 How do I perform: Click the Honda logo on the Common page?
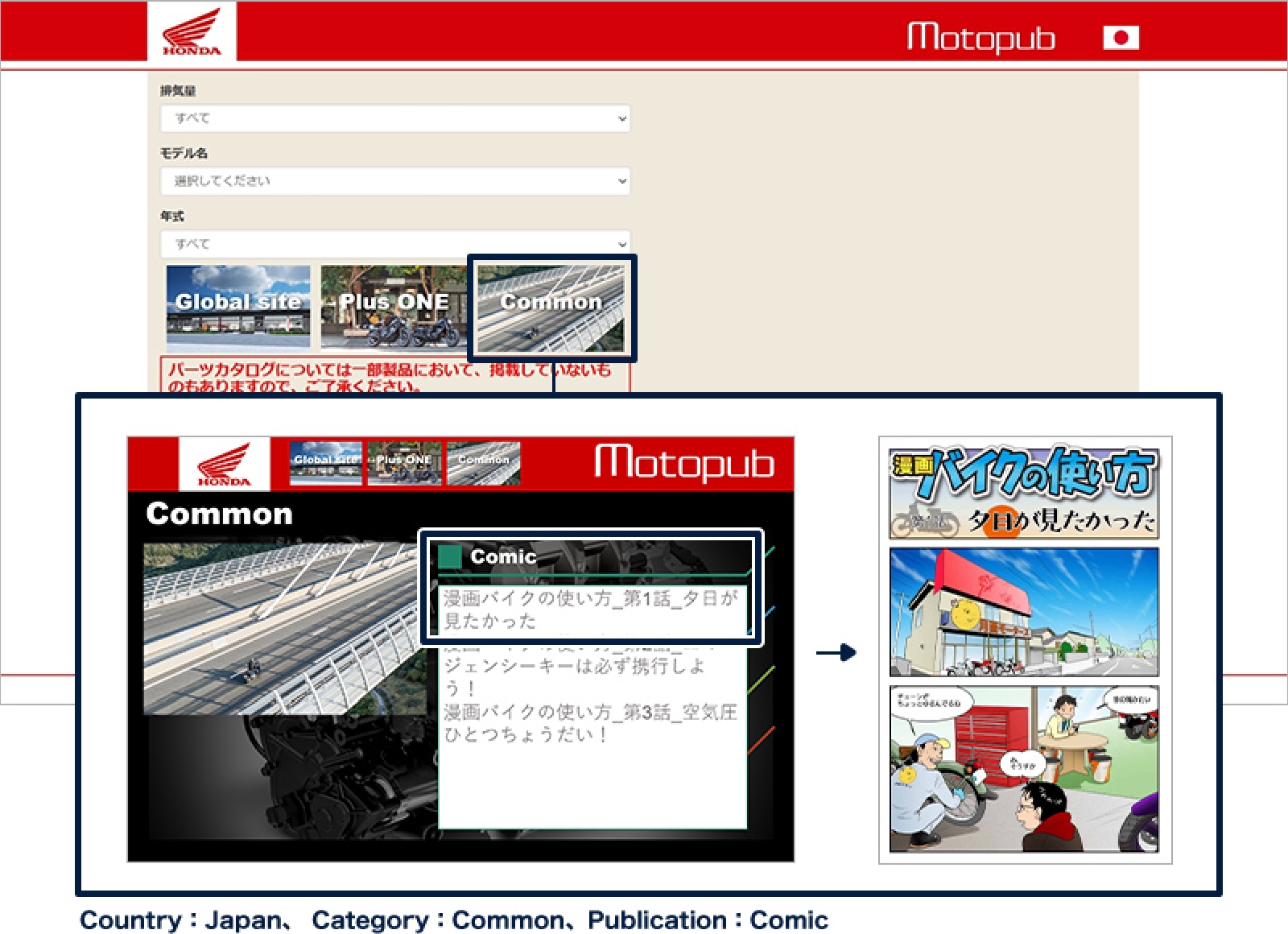(x=224, y=465)
